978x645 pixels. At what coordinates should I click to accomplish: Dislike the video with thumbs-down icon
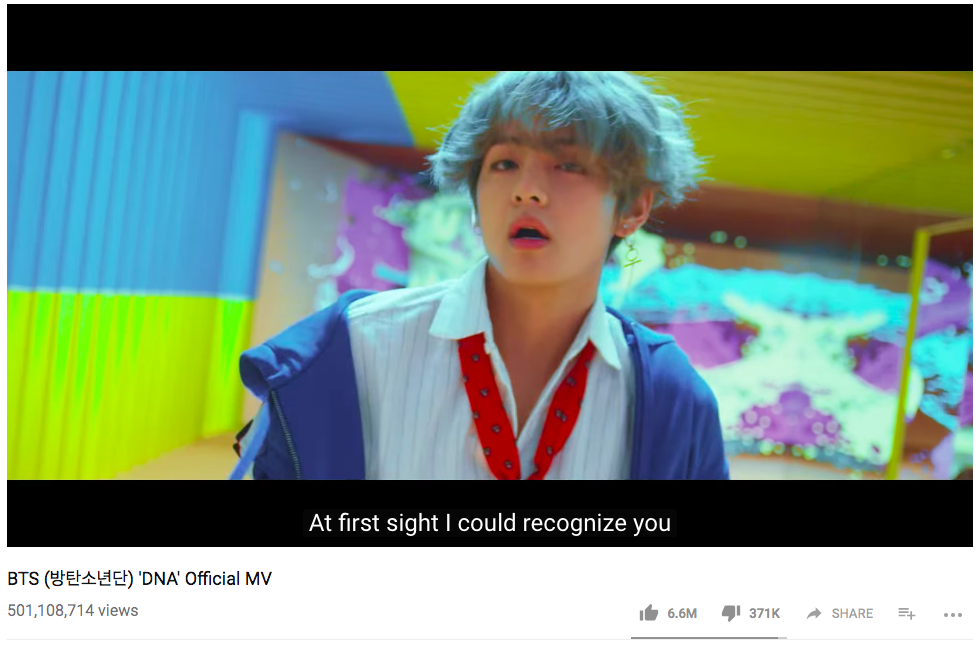(731, 613)
